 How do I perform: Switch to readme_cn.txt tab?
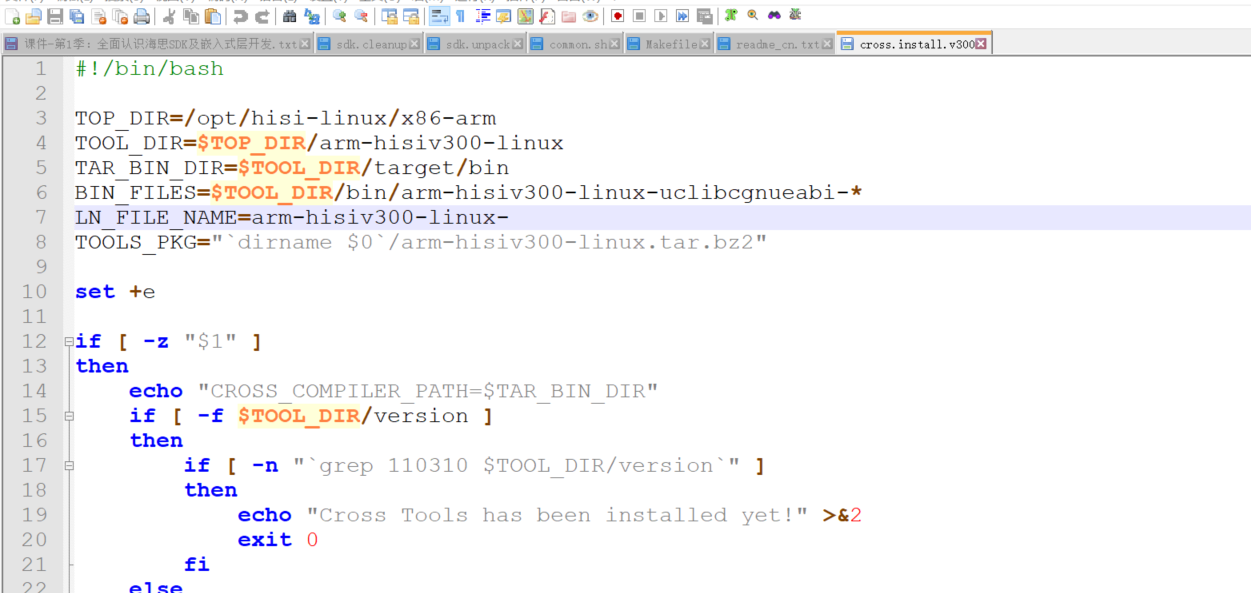(775, 44)
